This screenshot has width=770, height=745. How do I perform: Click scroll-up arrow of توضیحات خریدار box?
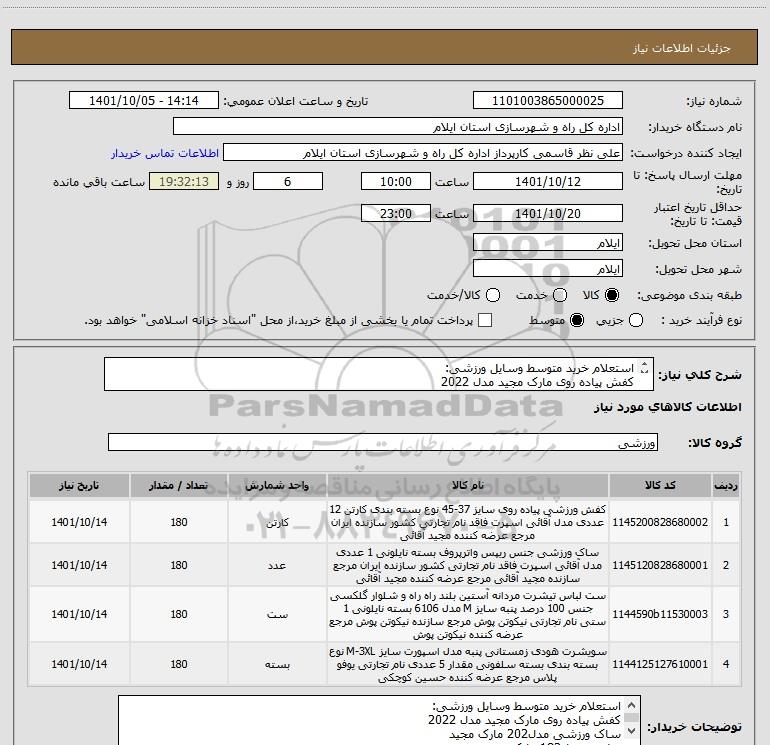(x=632, y=705)
